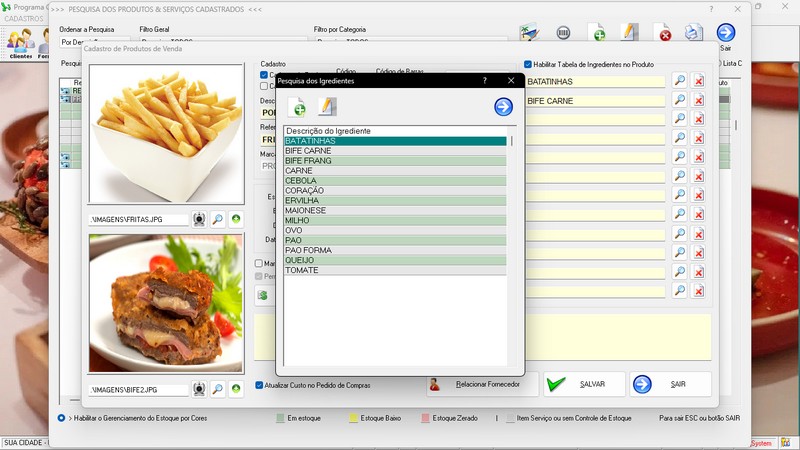
Task: Click breaded steak product image
Action: pos(166,304)
